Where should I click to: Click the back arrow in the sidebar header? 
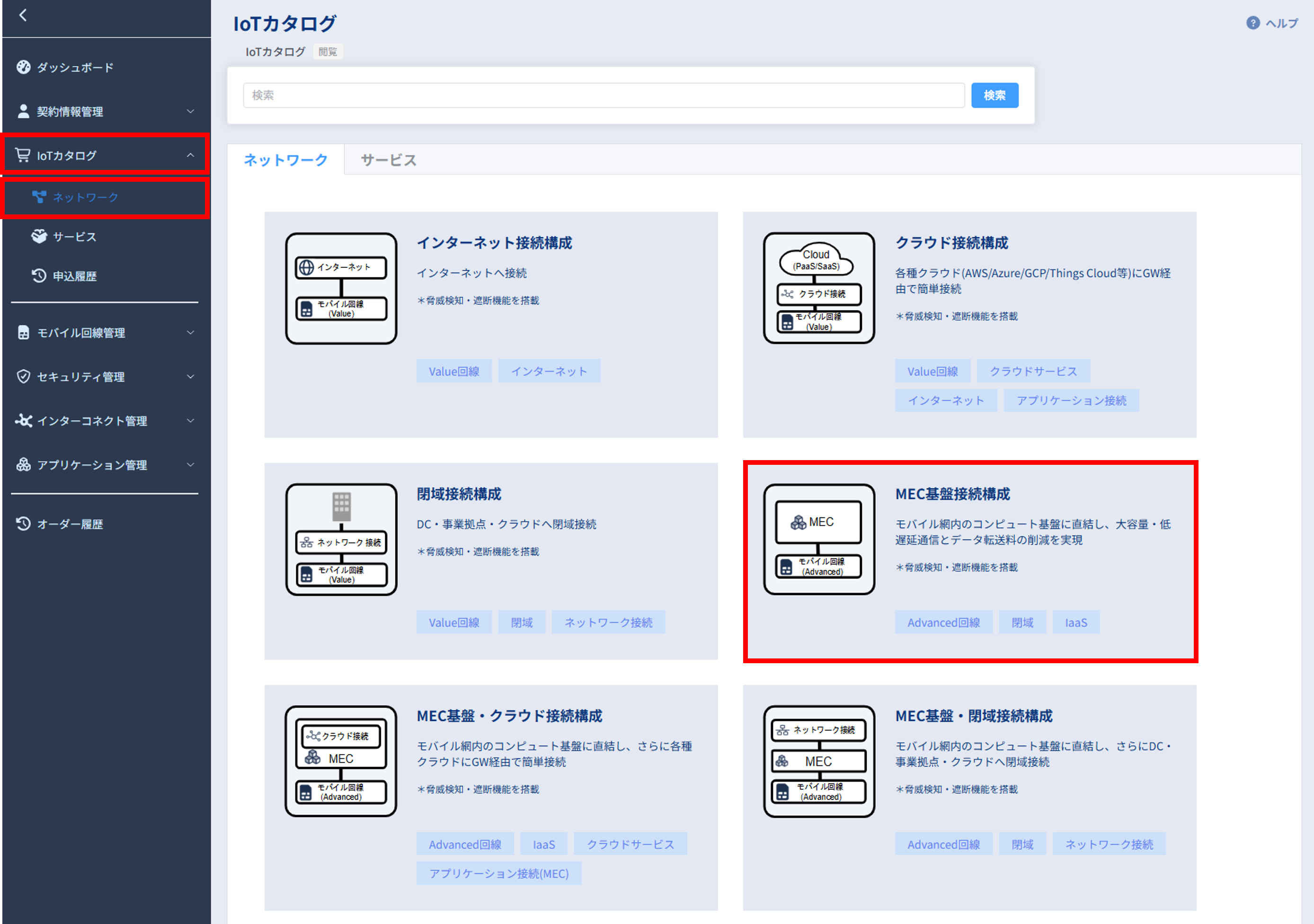[23, 16]
